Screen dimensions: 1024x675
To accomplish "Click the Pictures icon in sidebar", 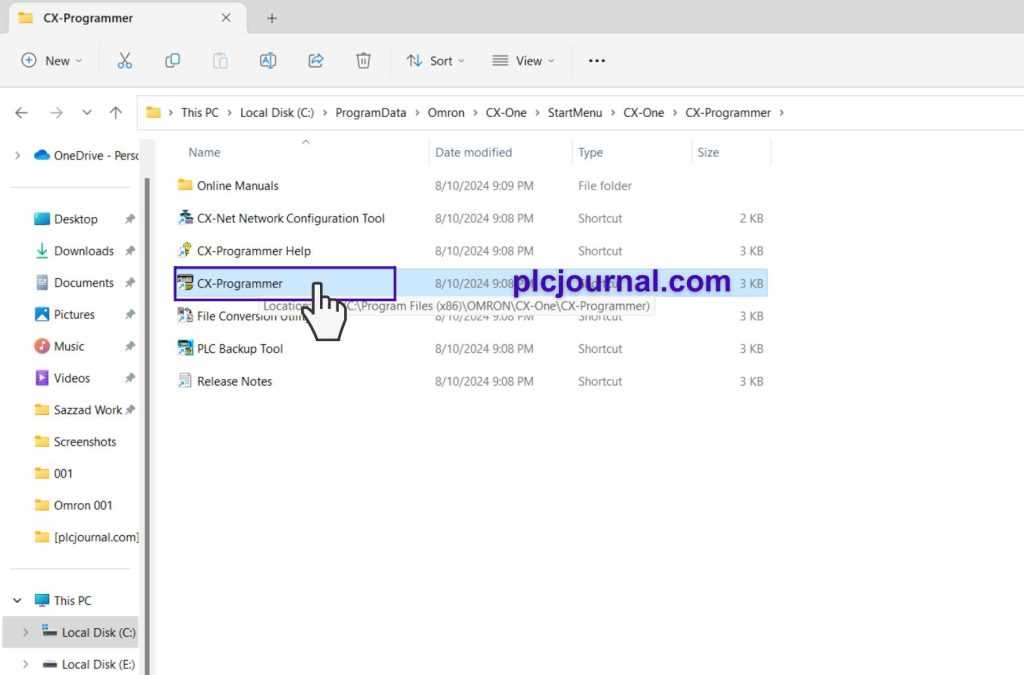I will pos(42,314).
